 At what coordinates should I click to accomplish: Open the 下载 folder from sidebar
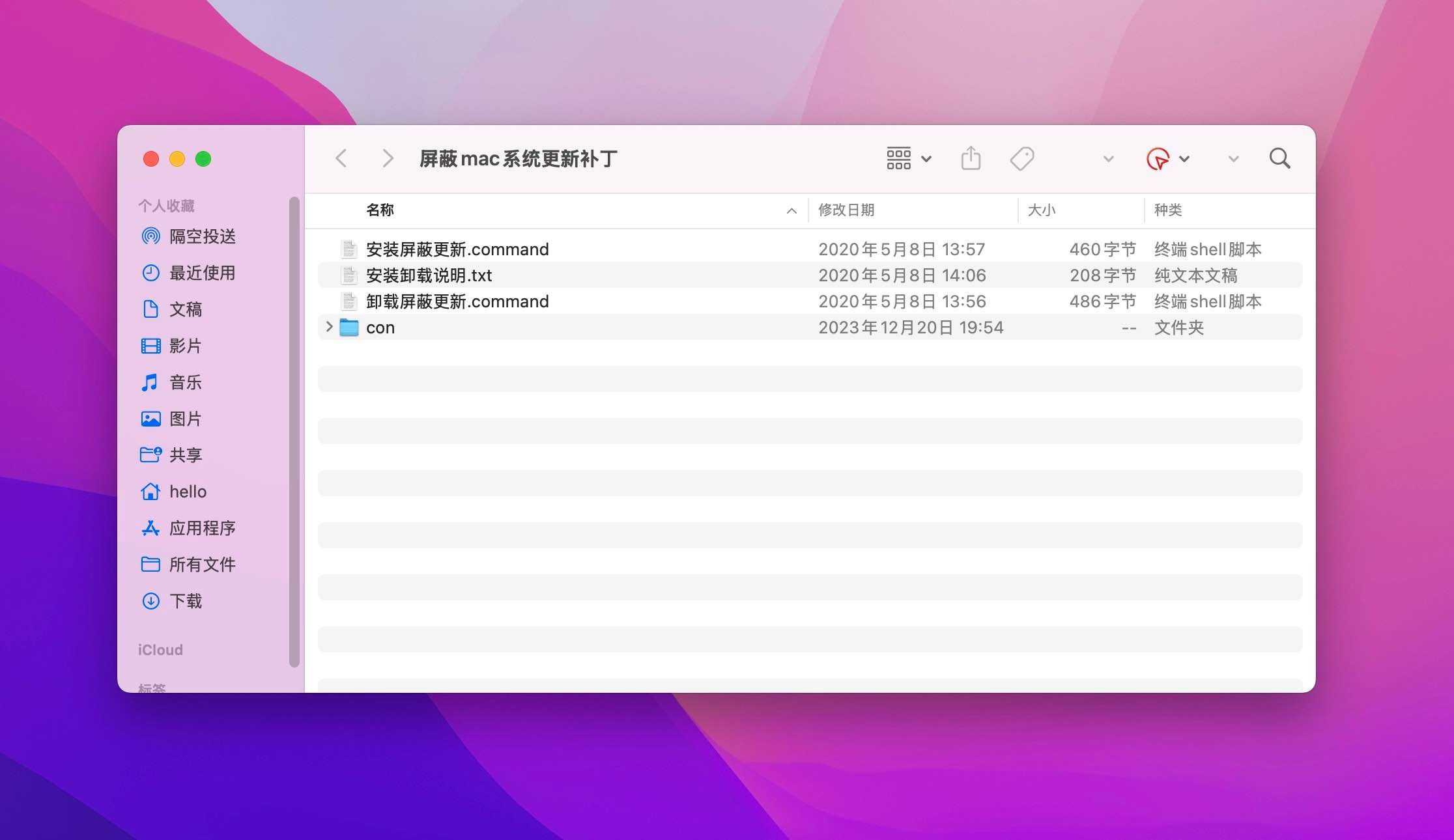point(186,601)
